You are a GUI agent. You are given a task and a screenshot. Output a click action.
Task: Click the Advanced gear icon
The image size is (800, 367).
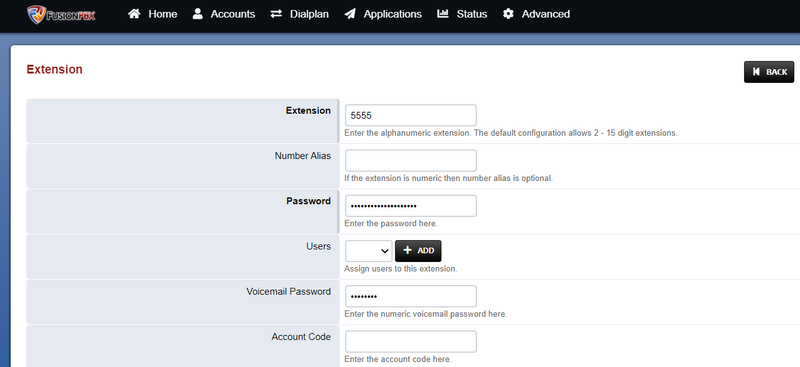pyautogui.click(x=508, y=14)
